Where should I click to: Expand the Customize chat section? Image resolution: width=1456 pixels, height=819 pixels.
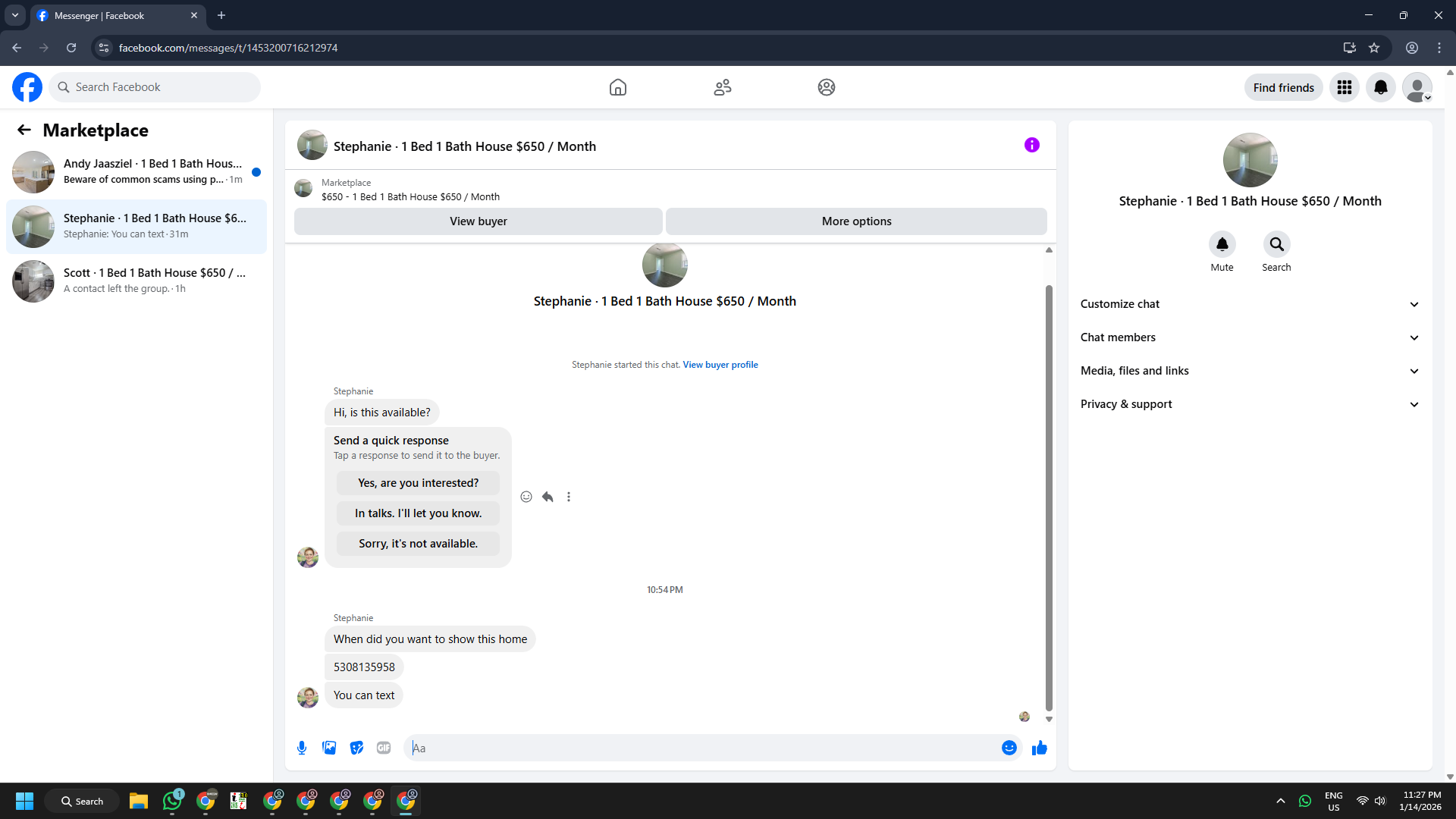[x=1249, y=304]
